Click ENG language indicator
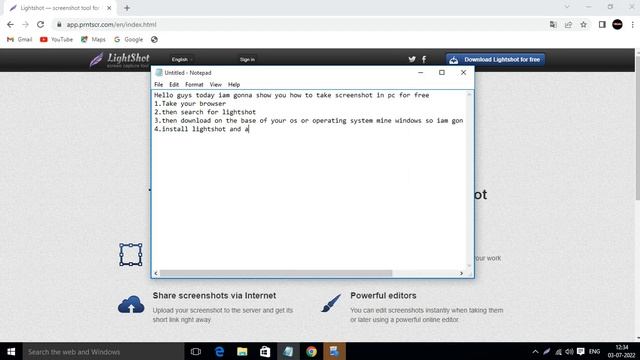This screenshot has width=640, height=360. point(595,351)
